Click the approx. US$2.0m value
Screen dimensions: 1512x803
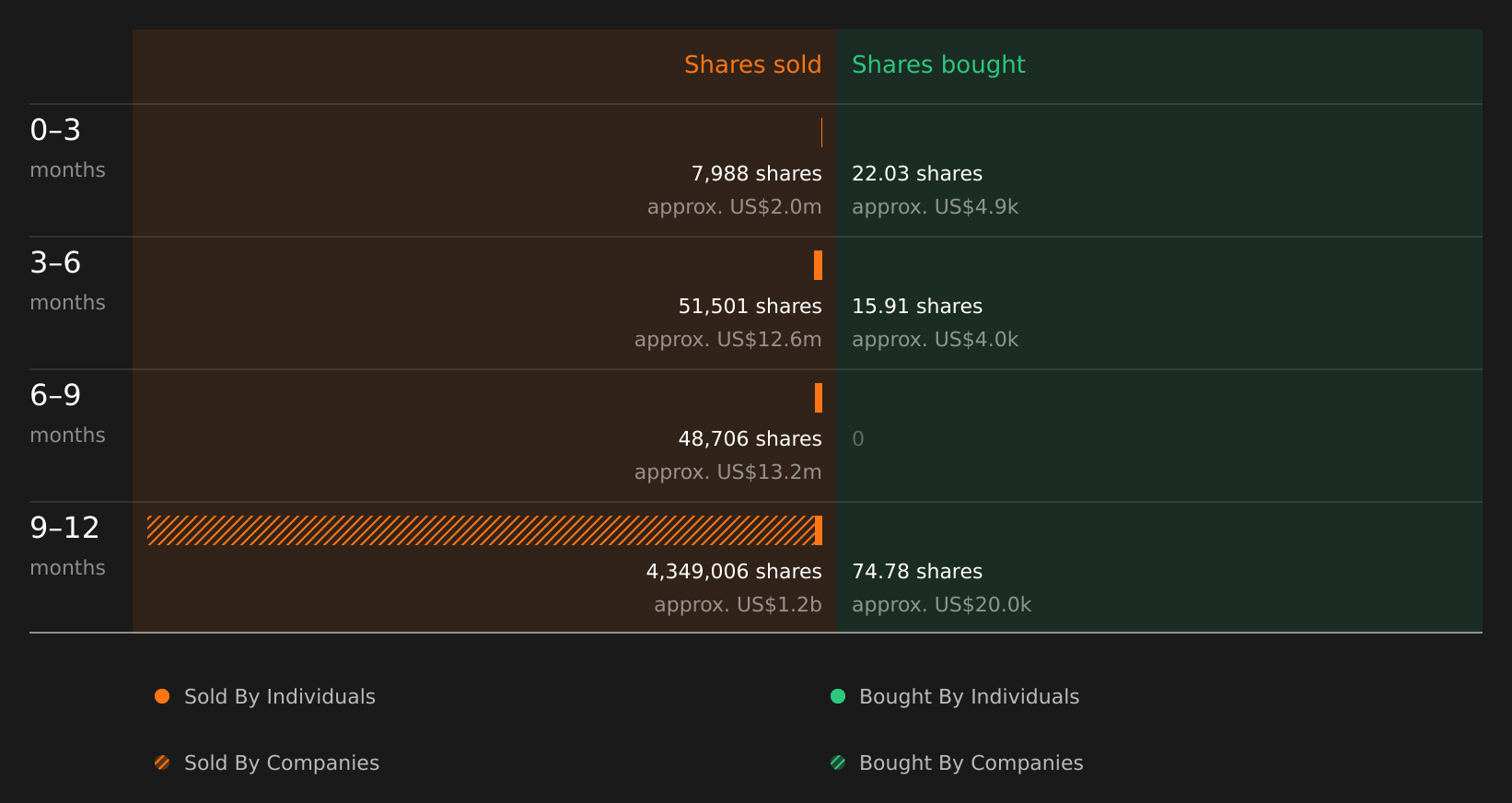[734, 207]
